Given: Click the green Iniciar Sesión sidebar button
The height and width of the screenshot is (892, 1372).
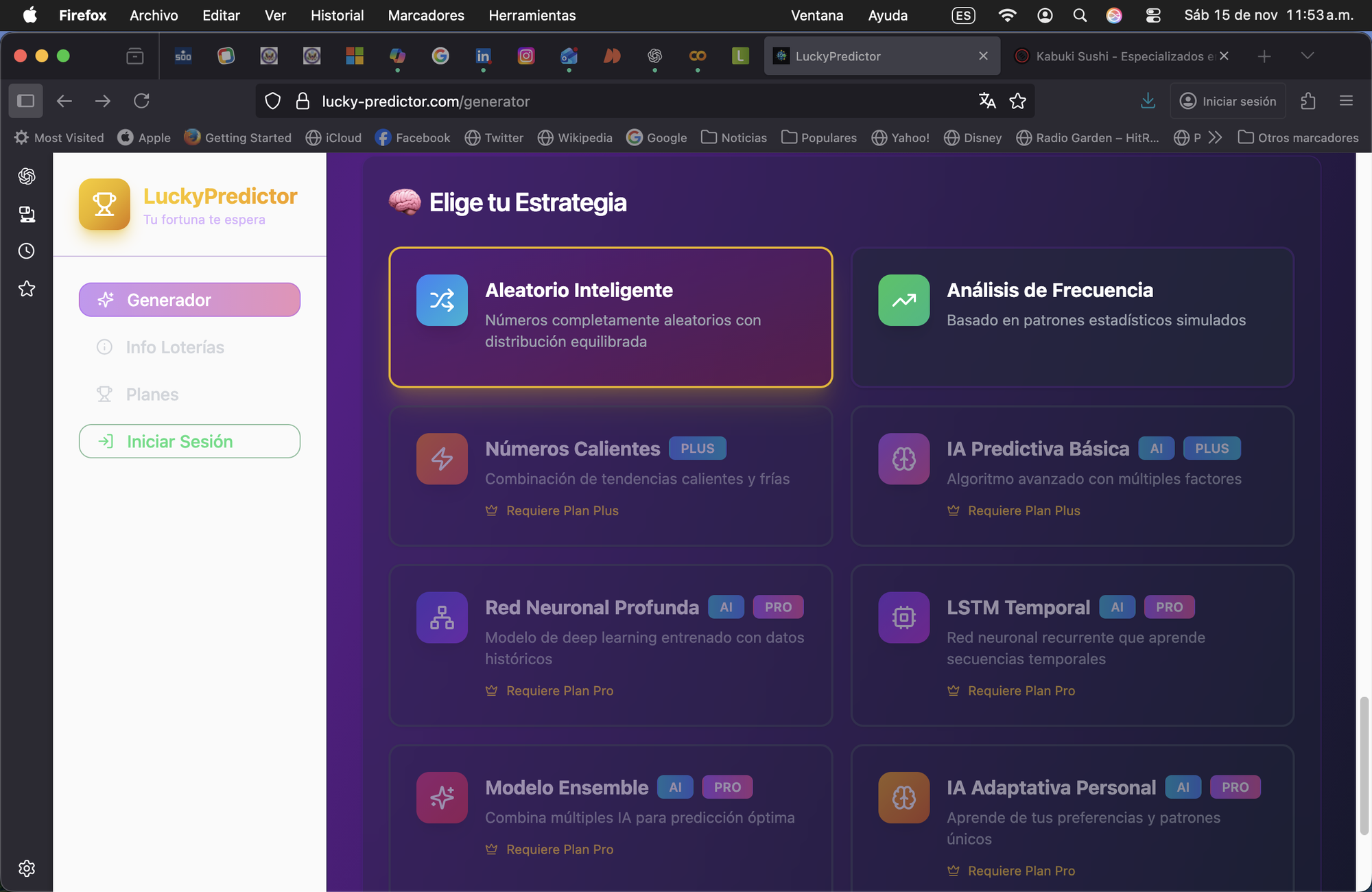Looking at the screenshot, I should tap(189, 441).
